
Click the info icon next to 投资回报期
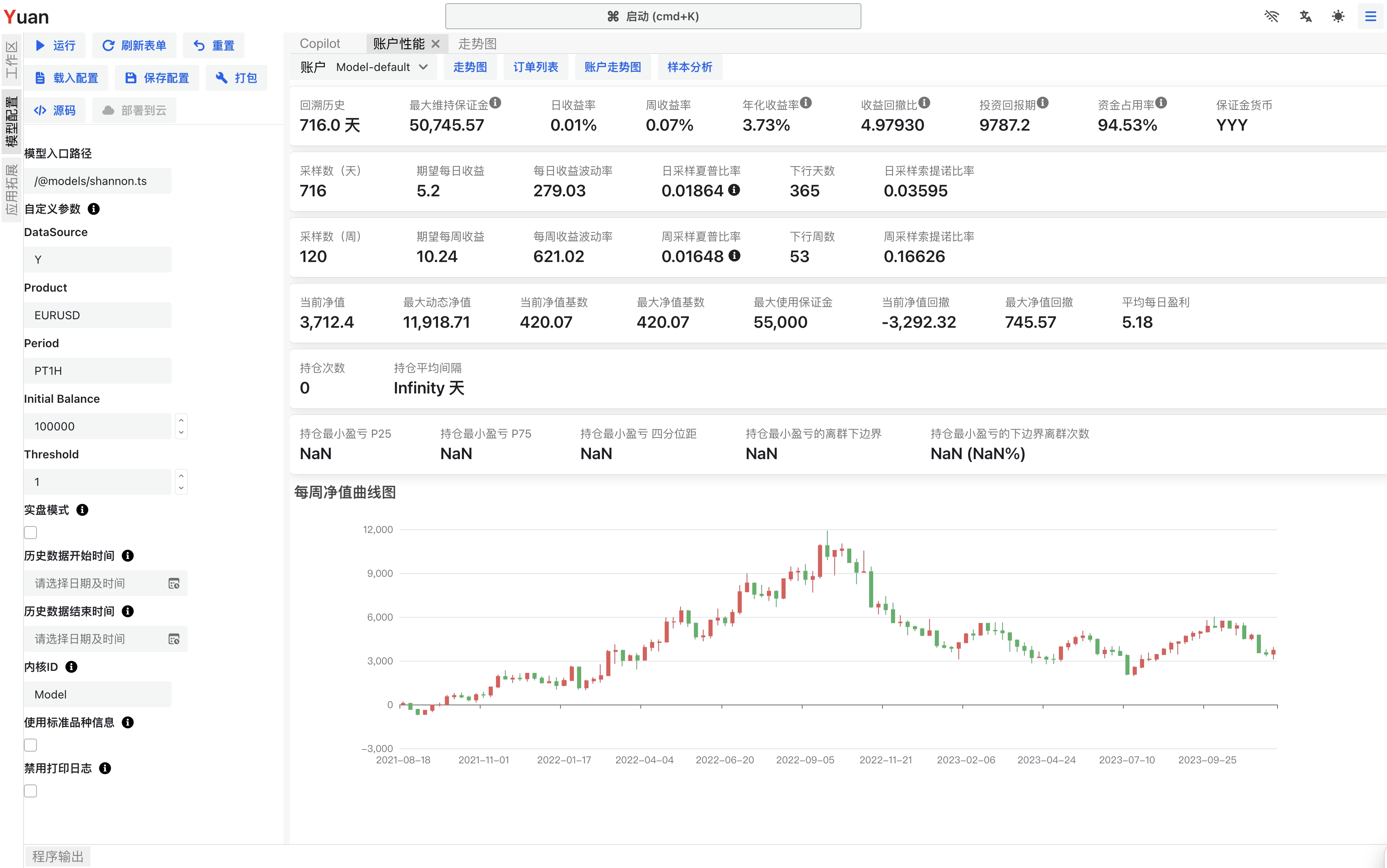[1043, 103]
